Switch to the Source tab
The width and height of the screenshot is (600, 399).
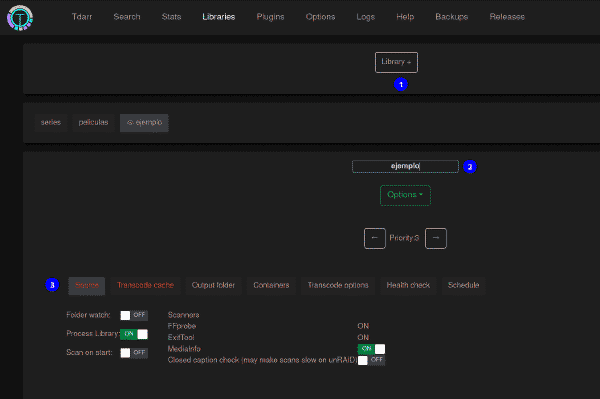tap(86, 285)
